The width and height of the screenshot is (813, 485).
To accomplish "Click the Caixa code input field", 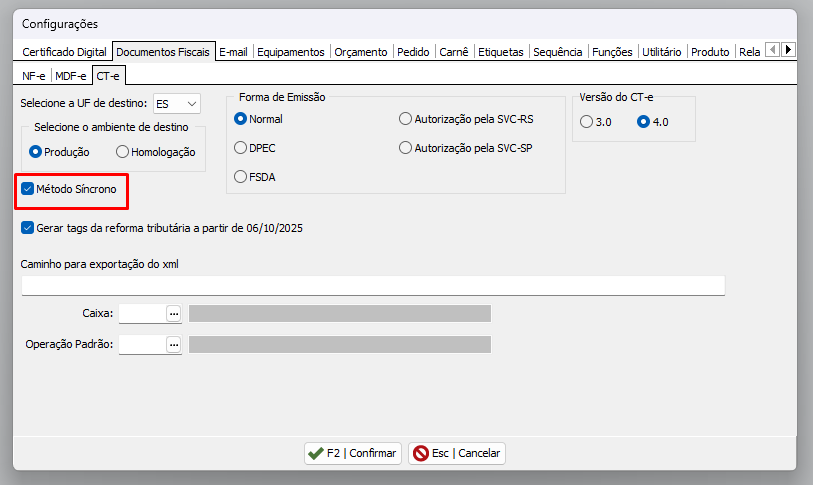I will [x=141, y=314].
